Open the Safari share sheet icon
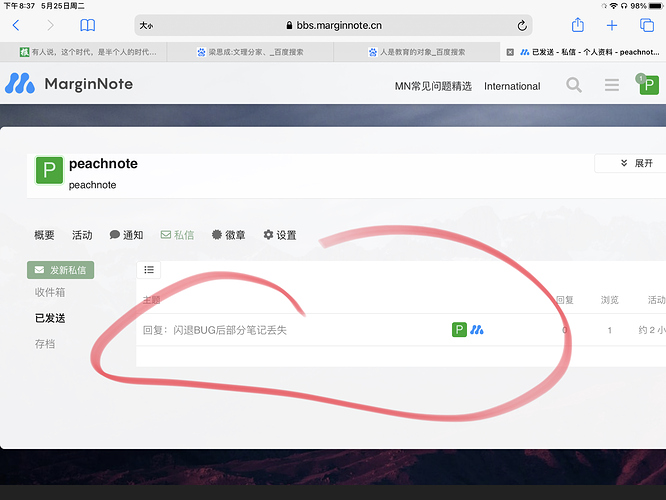The width and height of the screenshot is (666, 500). point(578,25)
